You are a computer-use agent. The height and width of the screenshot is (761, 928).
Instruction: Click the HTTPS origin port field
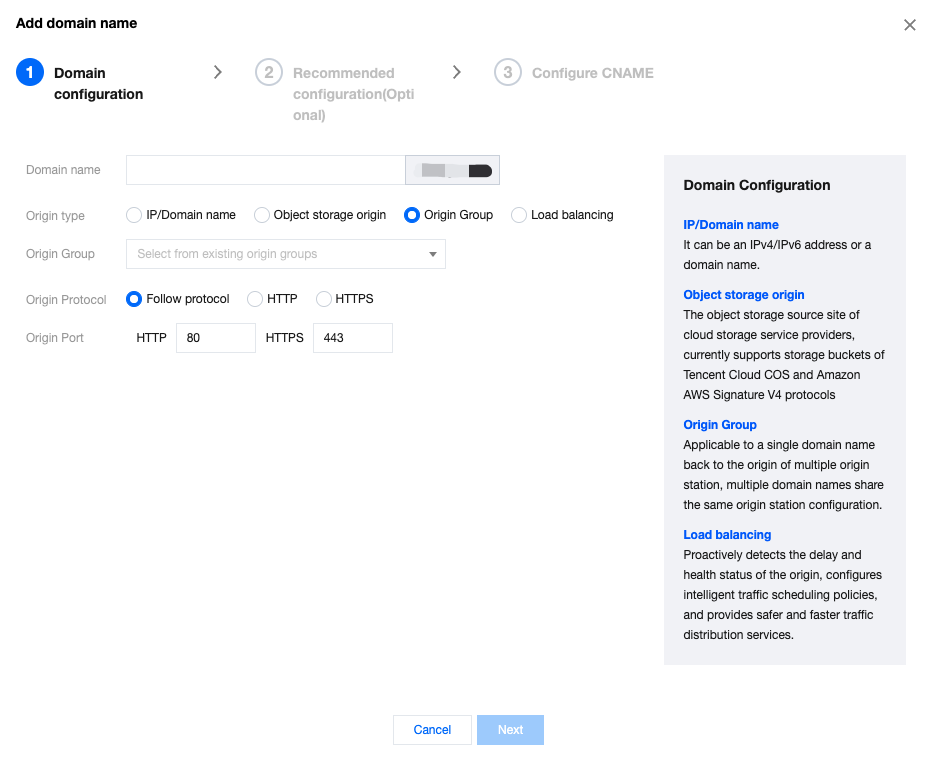coord(352,338)
